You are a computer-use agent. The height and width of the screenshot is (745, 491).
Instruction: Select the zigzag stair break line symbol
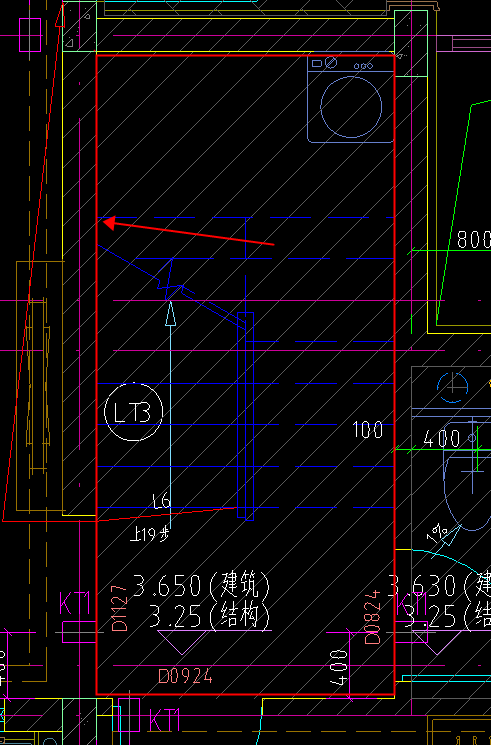(x=171, y=279)
